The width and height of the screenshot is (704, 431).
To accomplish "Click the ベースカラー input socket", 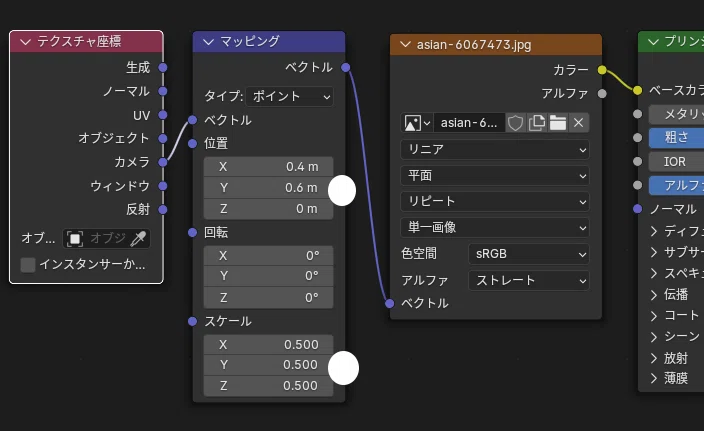I will tap(638, 90).
